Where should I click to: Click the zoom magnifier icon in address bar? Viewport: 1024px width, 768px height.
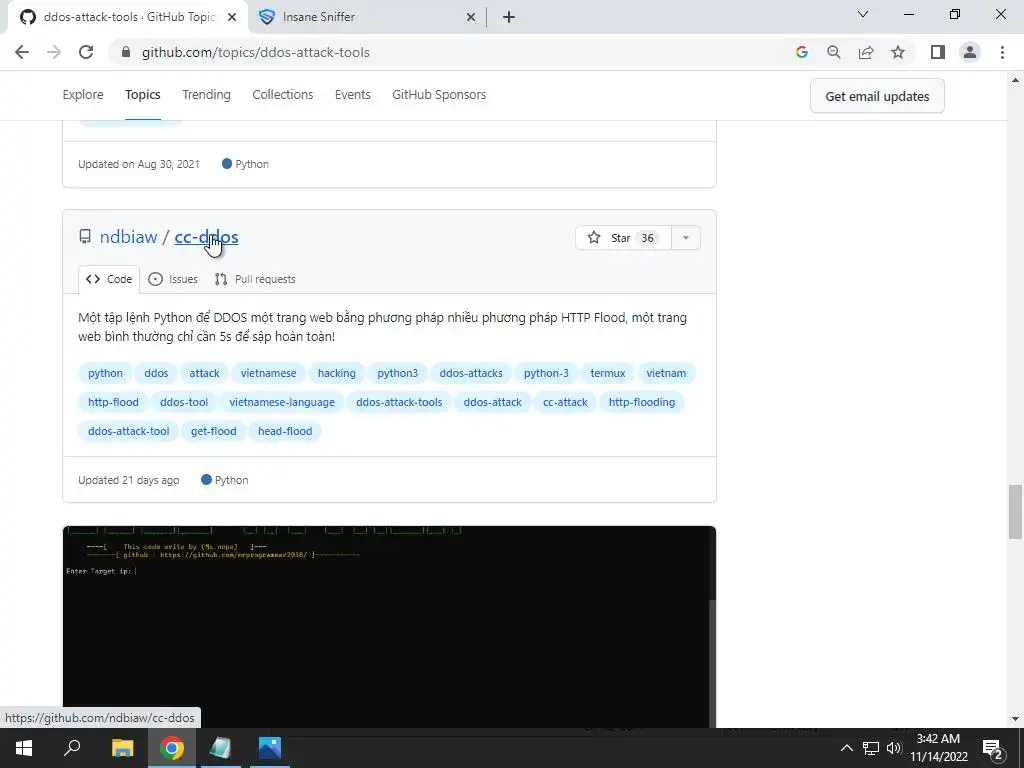point(833,52)
